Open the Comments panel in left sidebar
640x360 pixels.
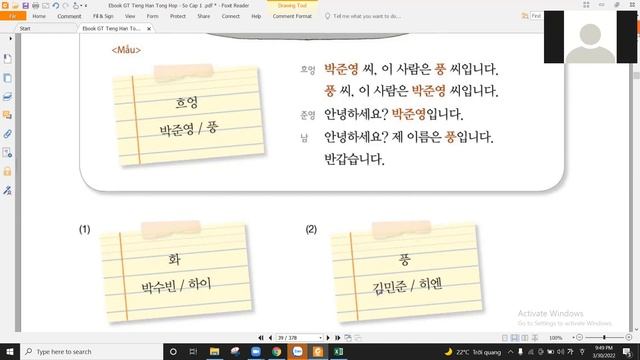7,115
